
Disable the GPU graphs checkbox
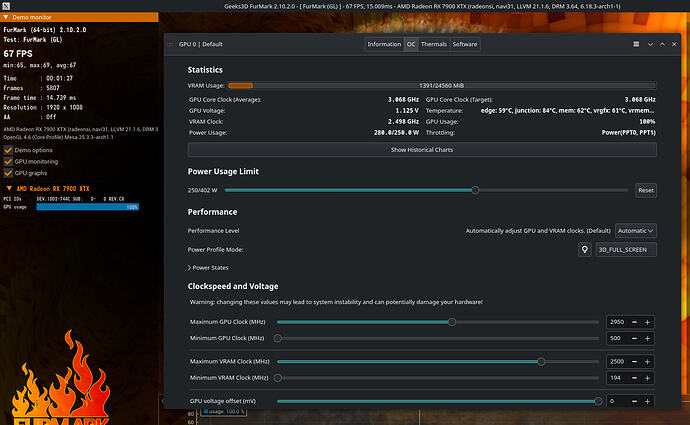click(x=8, y=172)
